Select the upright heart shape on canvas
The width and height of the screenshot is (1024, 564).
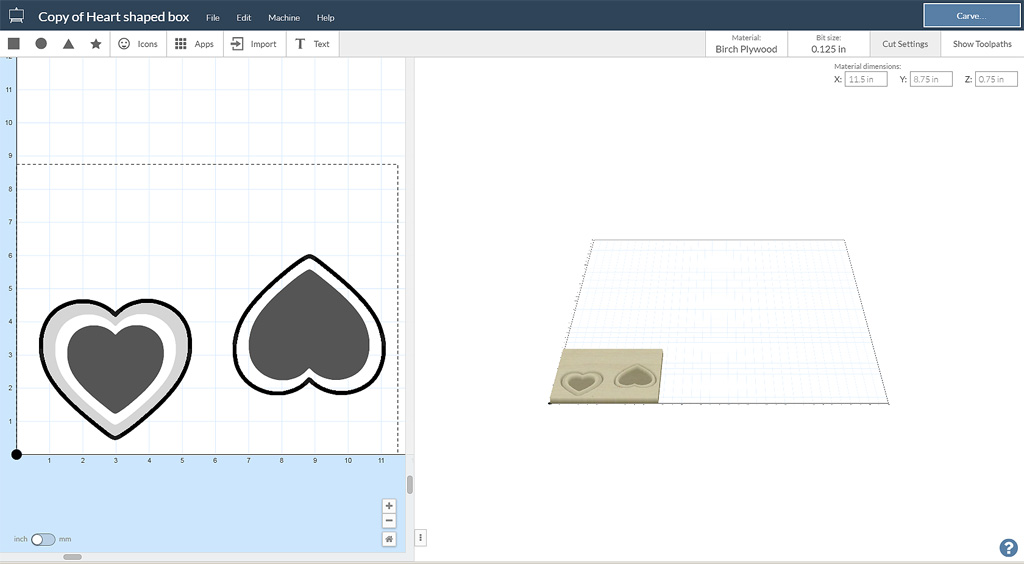pos(116,369)
